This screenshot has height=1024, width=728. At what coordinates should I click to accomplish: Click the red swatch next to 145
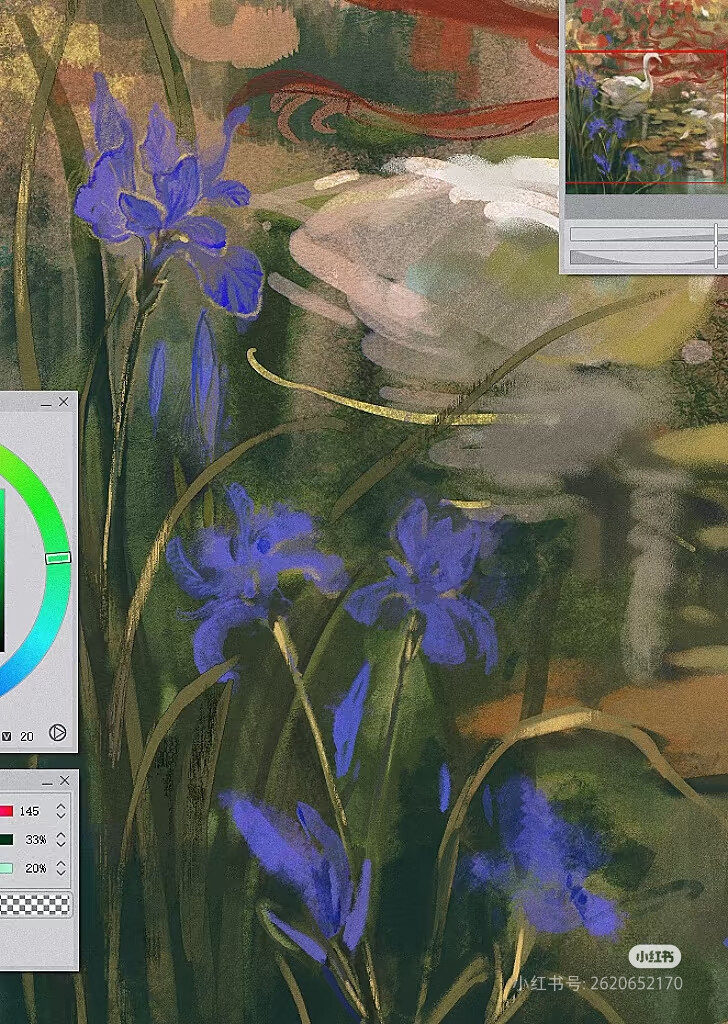coord(6,811)
